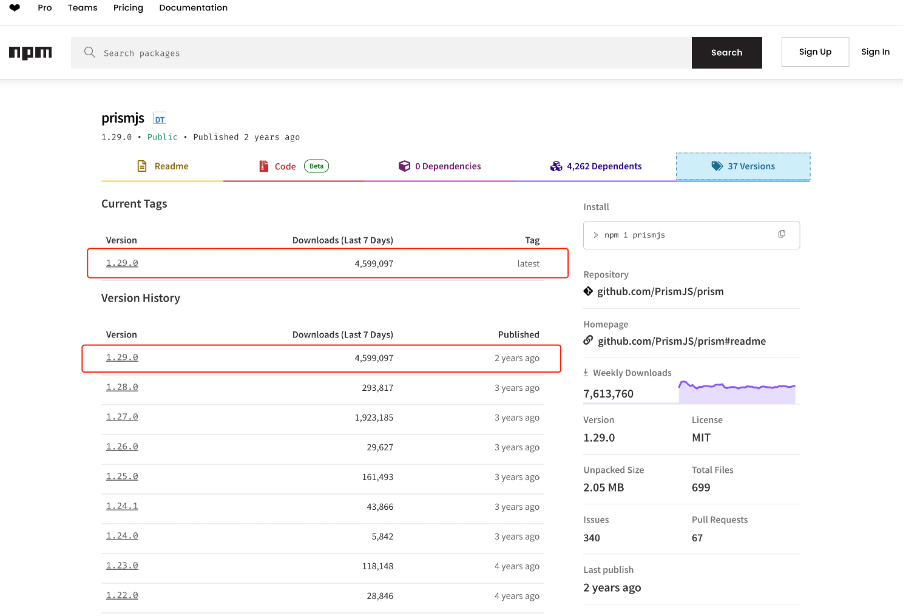Viewport: 904px width, 616px height.
Task: Open the npm logo home link
Action: [x=31, y=52]
